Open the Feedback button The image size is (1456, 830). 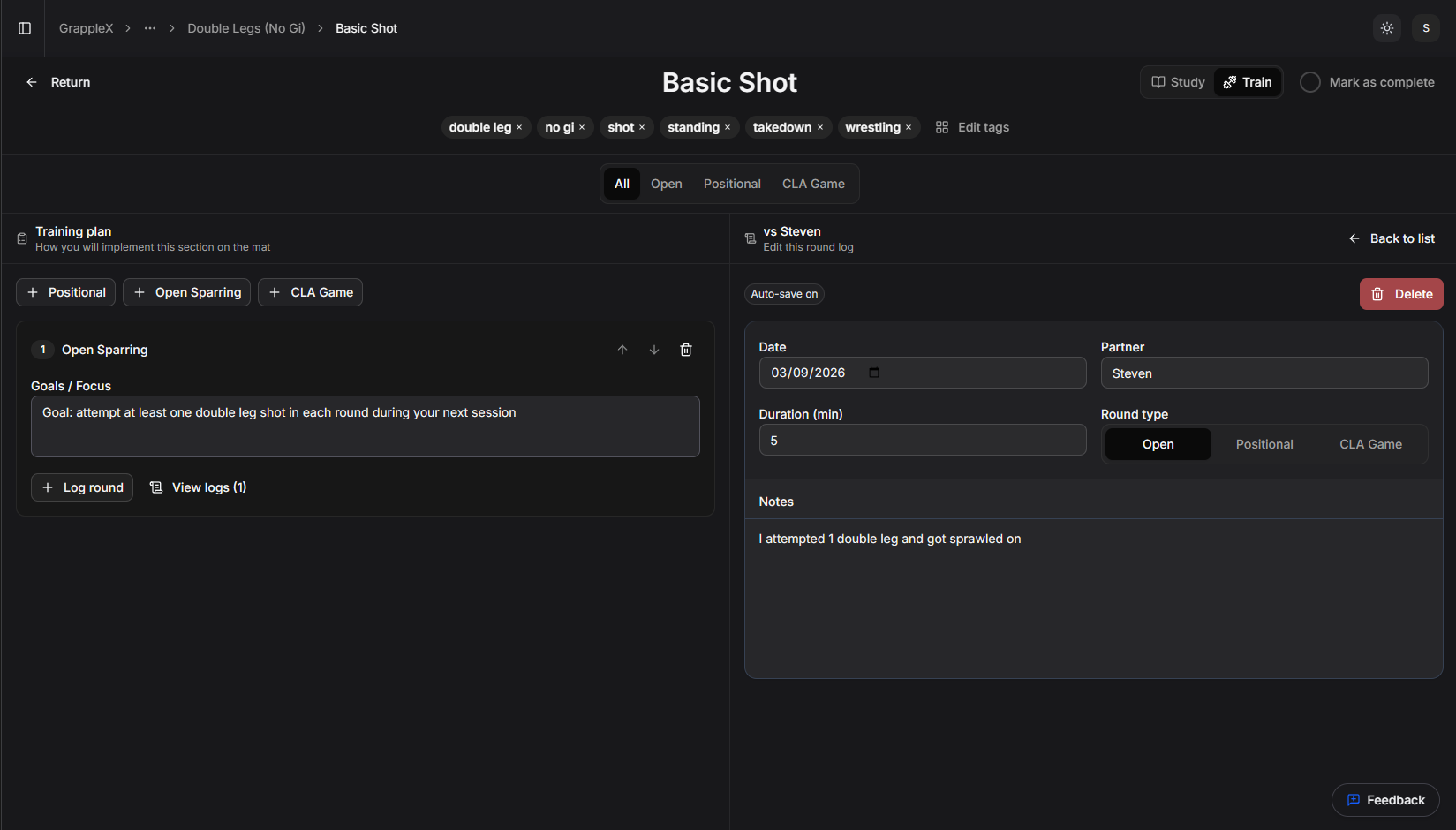[x=1385, y=800]
